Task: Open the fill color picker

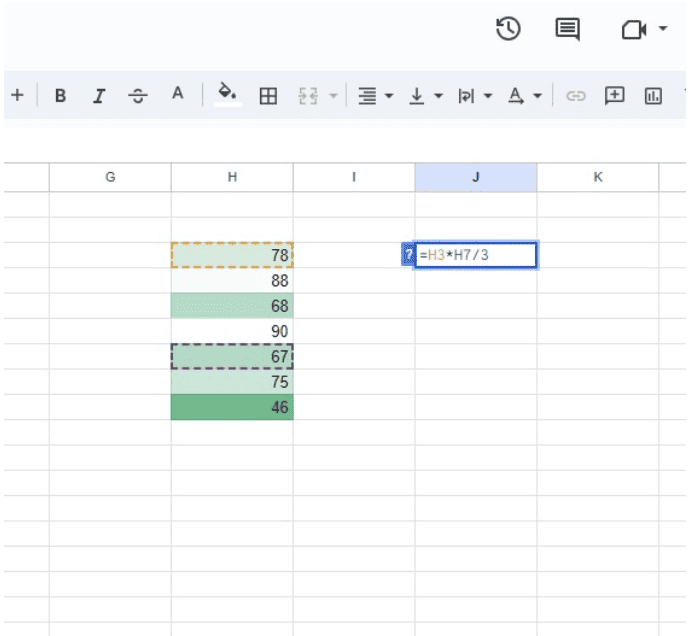Action: pos(228,95)
